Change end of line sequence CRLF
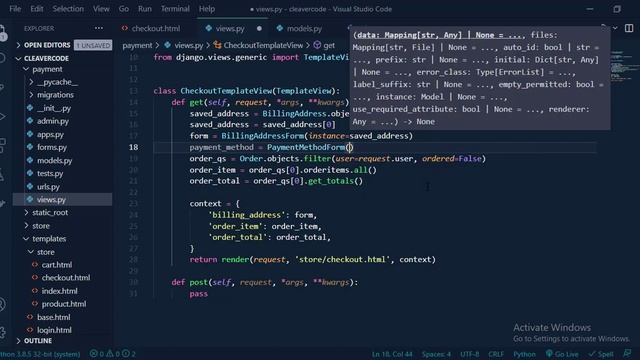640x360 pixels. coord(496,354)
